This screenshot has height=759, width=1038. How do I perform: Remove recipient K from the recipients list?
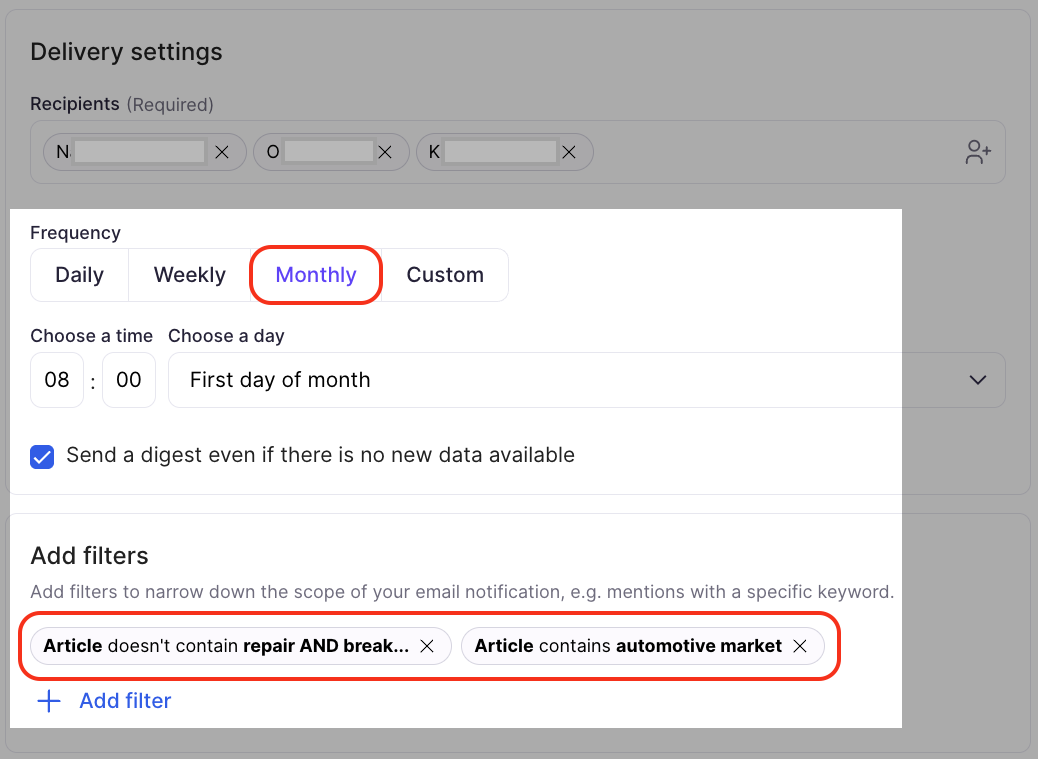[568, 152]
